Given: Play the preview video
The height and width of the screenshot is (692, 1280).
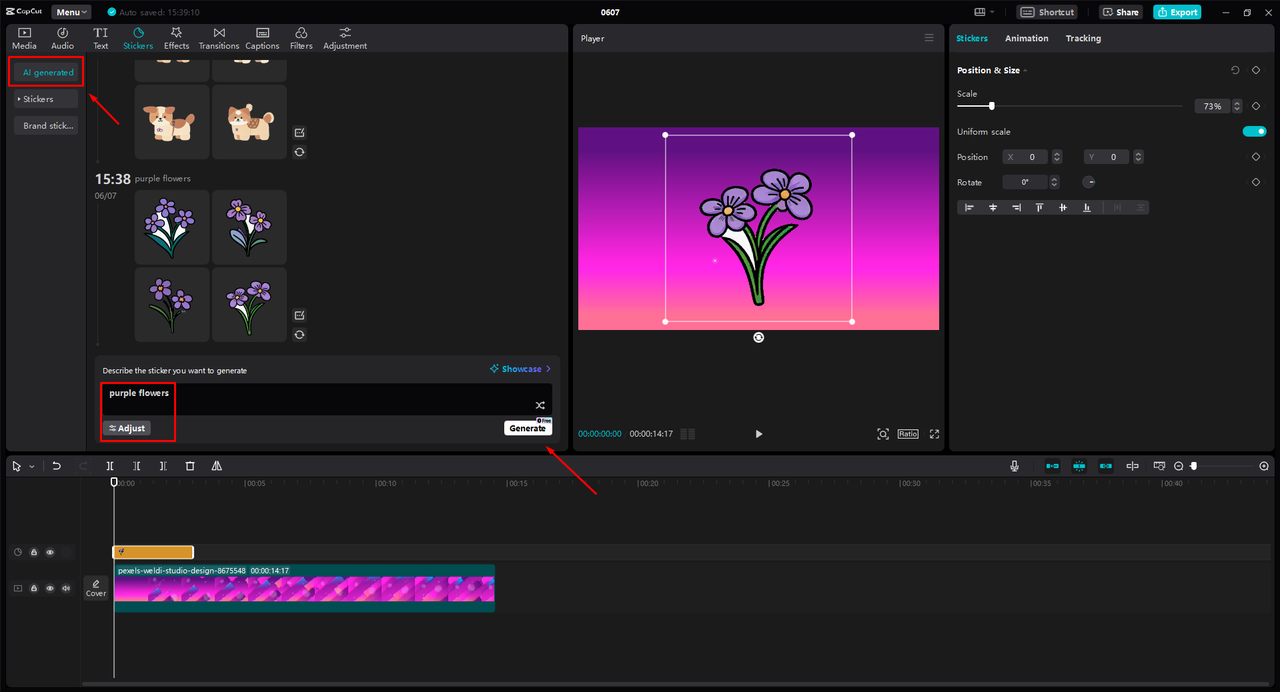Looking at the screenshot, I should coord(758,434).
